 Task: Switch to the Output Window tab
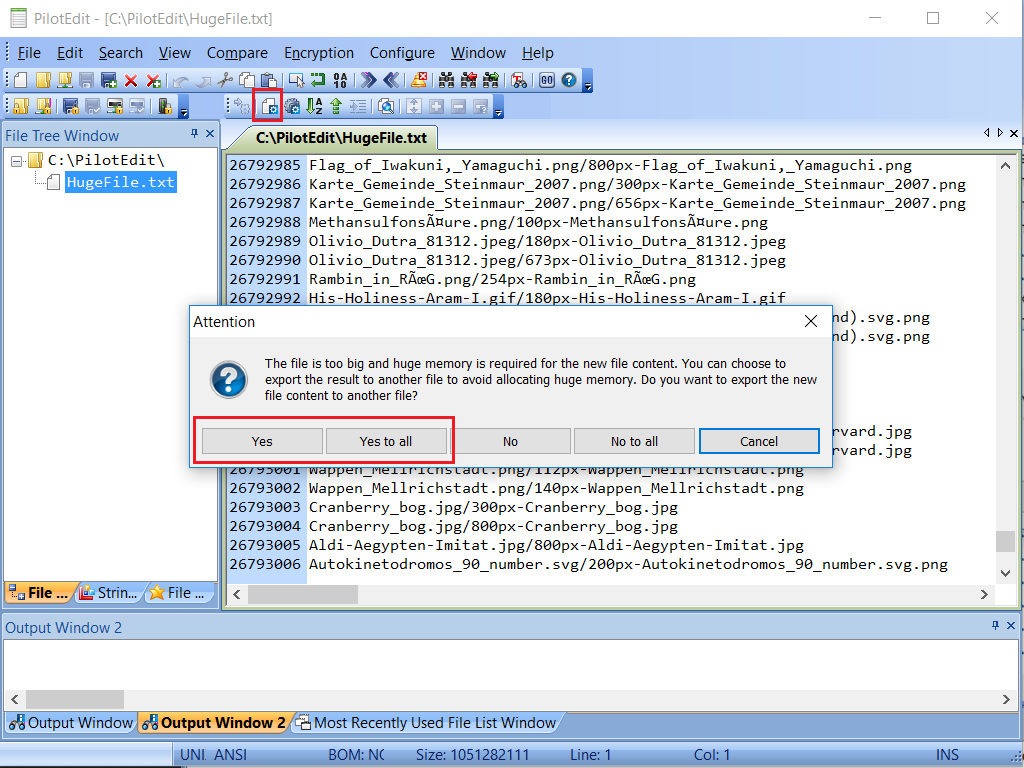70,722
